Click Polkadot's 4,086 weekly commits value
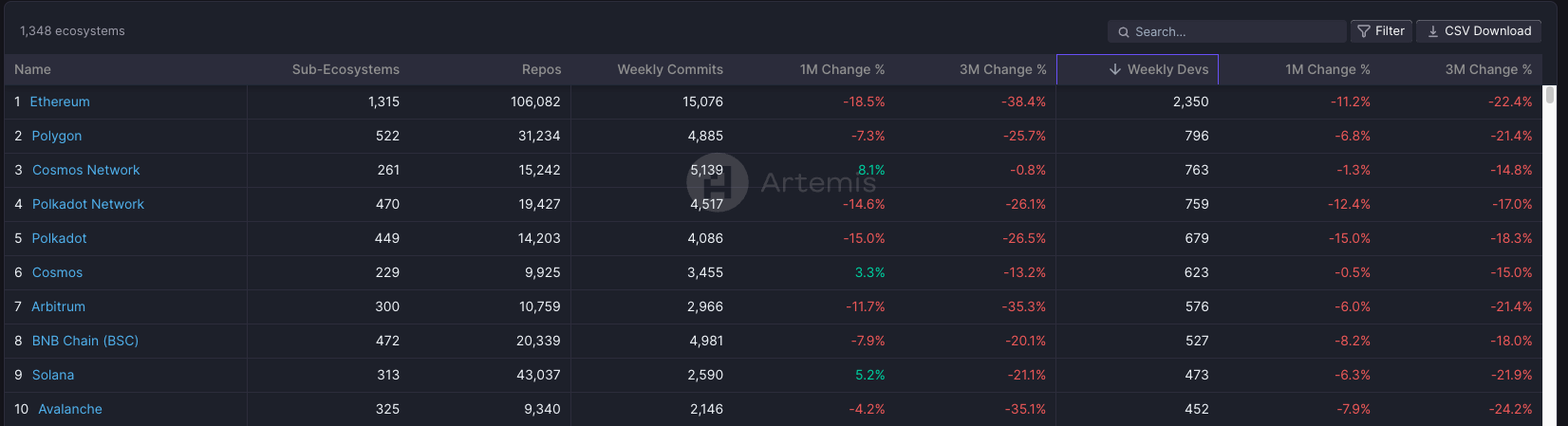Viewport: 1568px width, 426px height. [x=705, y=238]
